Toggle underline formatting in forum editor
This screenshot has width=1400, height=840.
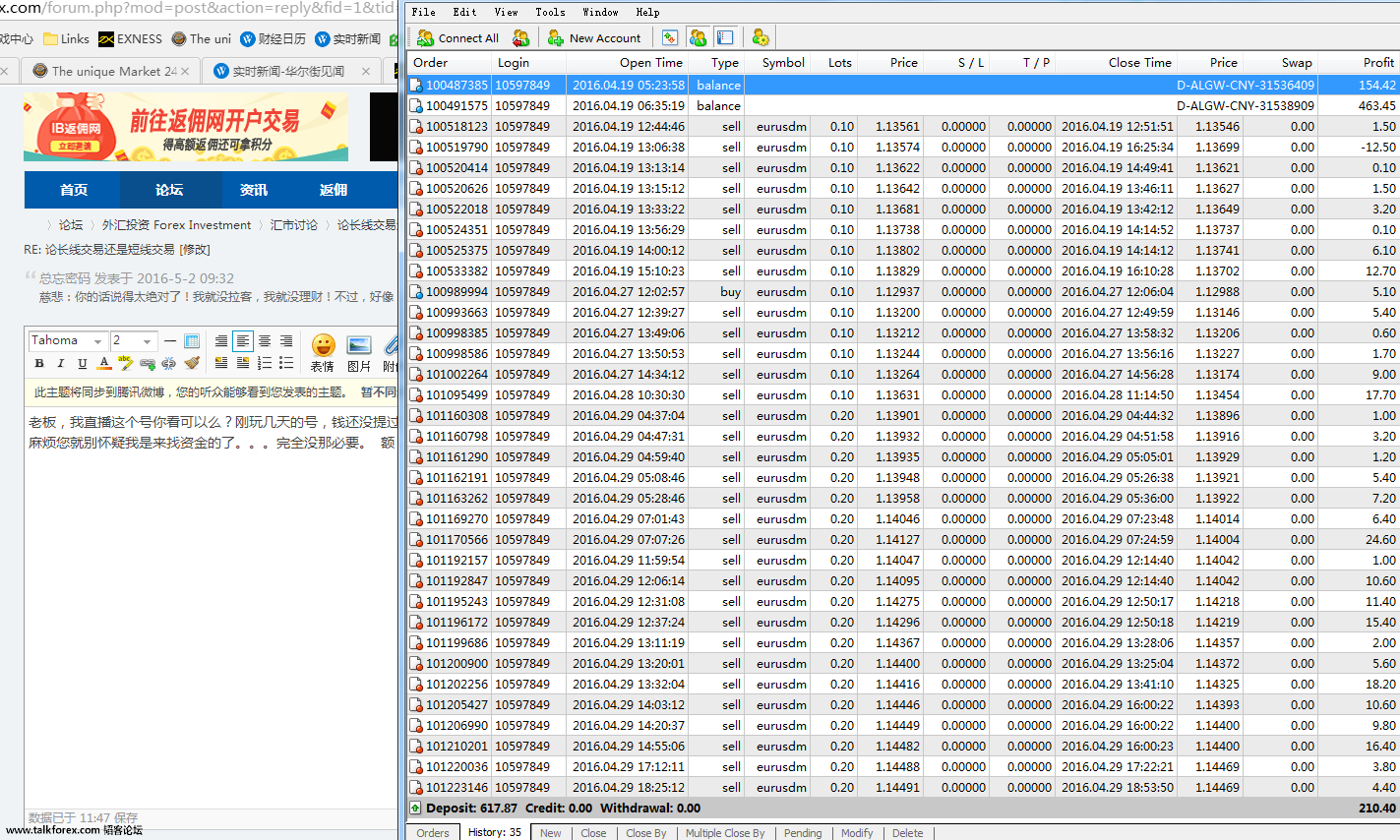83,363
